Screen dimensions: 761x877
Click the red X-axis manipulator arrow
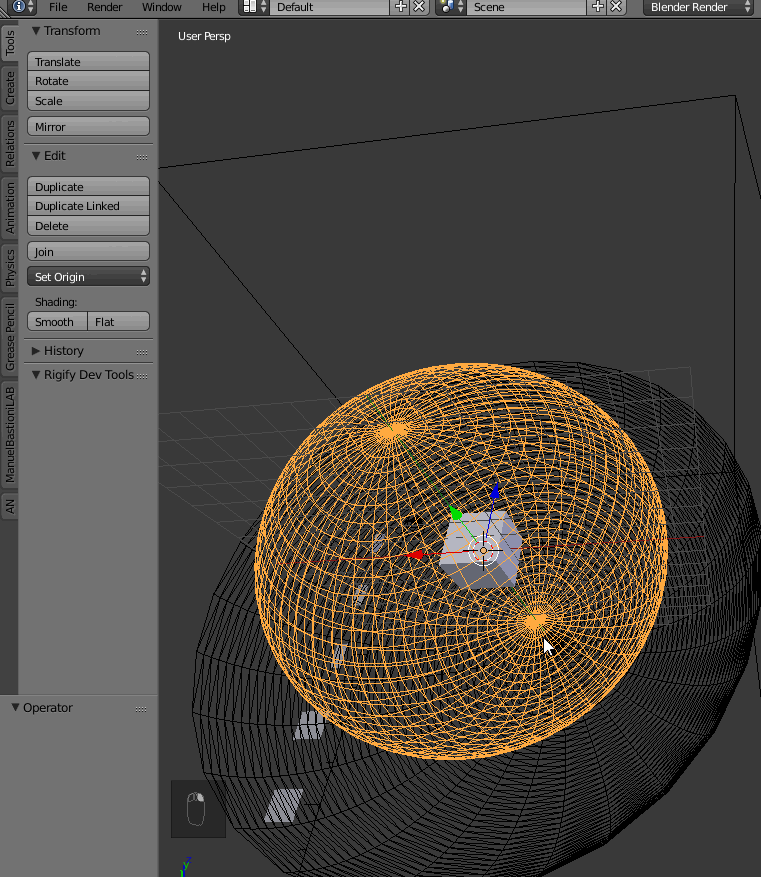[414, 555]
